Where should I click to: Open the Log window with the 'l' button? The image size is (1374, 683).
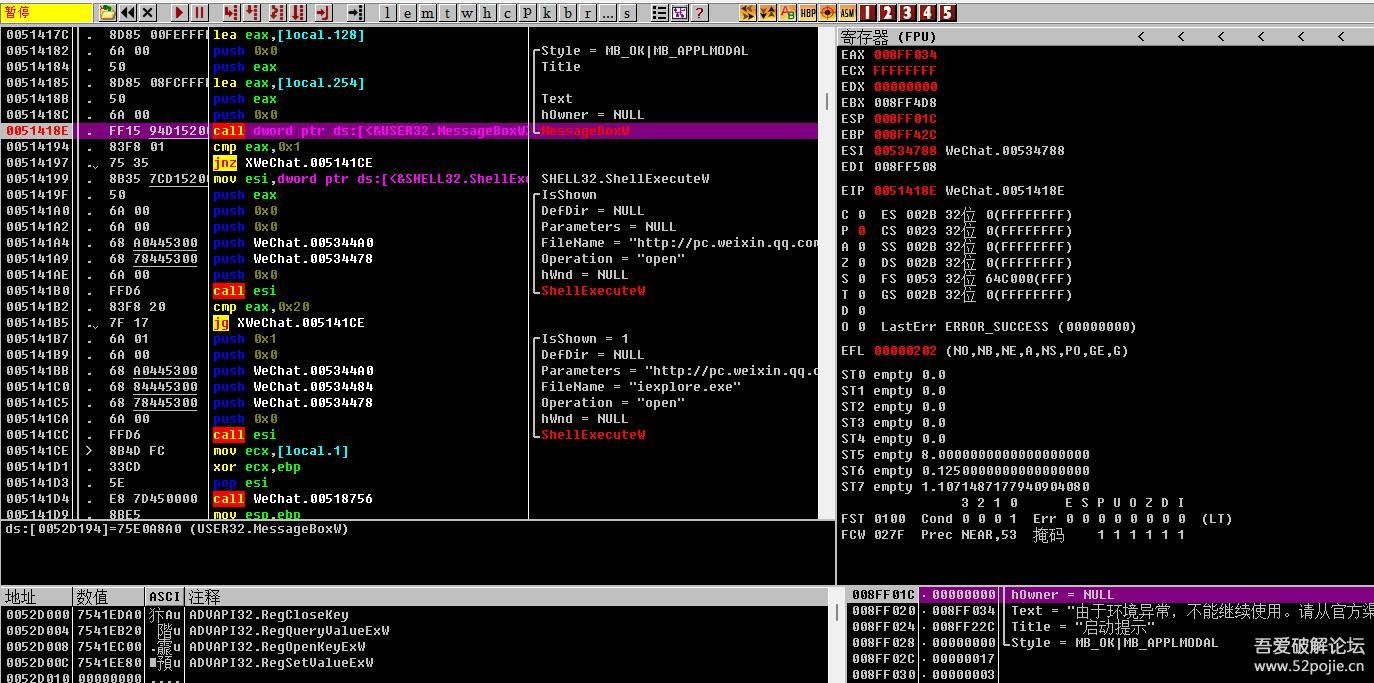pos(387,13)
